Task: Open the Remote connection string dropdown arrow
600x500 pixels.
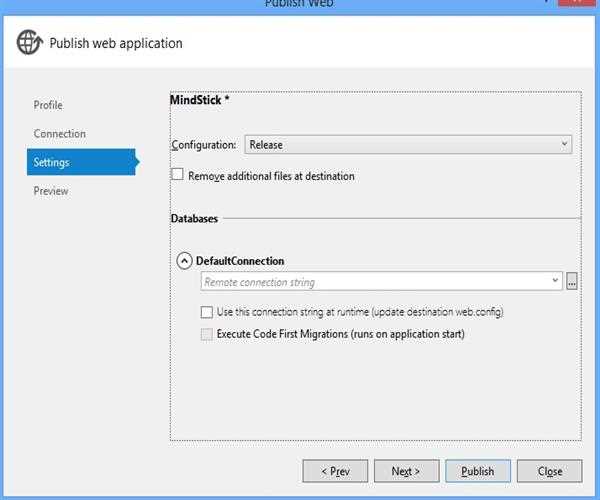Action: [x=556, y=282]
